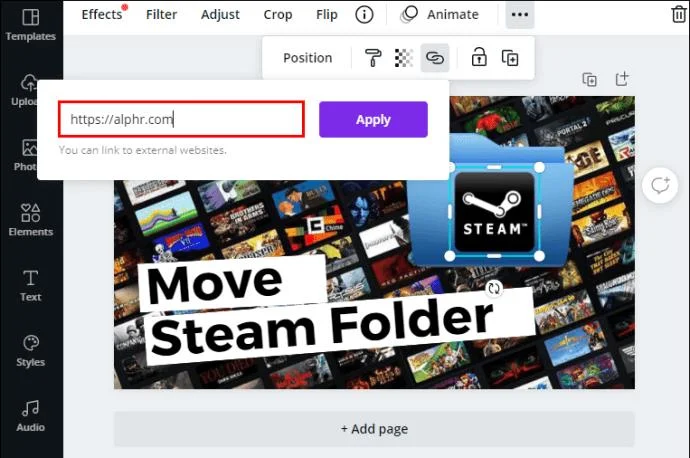
Task: Toggle the link chain icon
Action: [435, 58]
